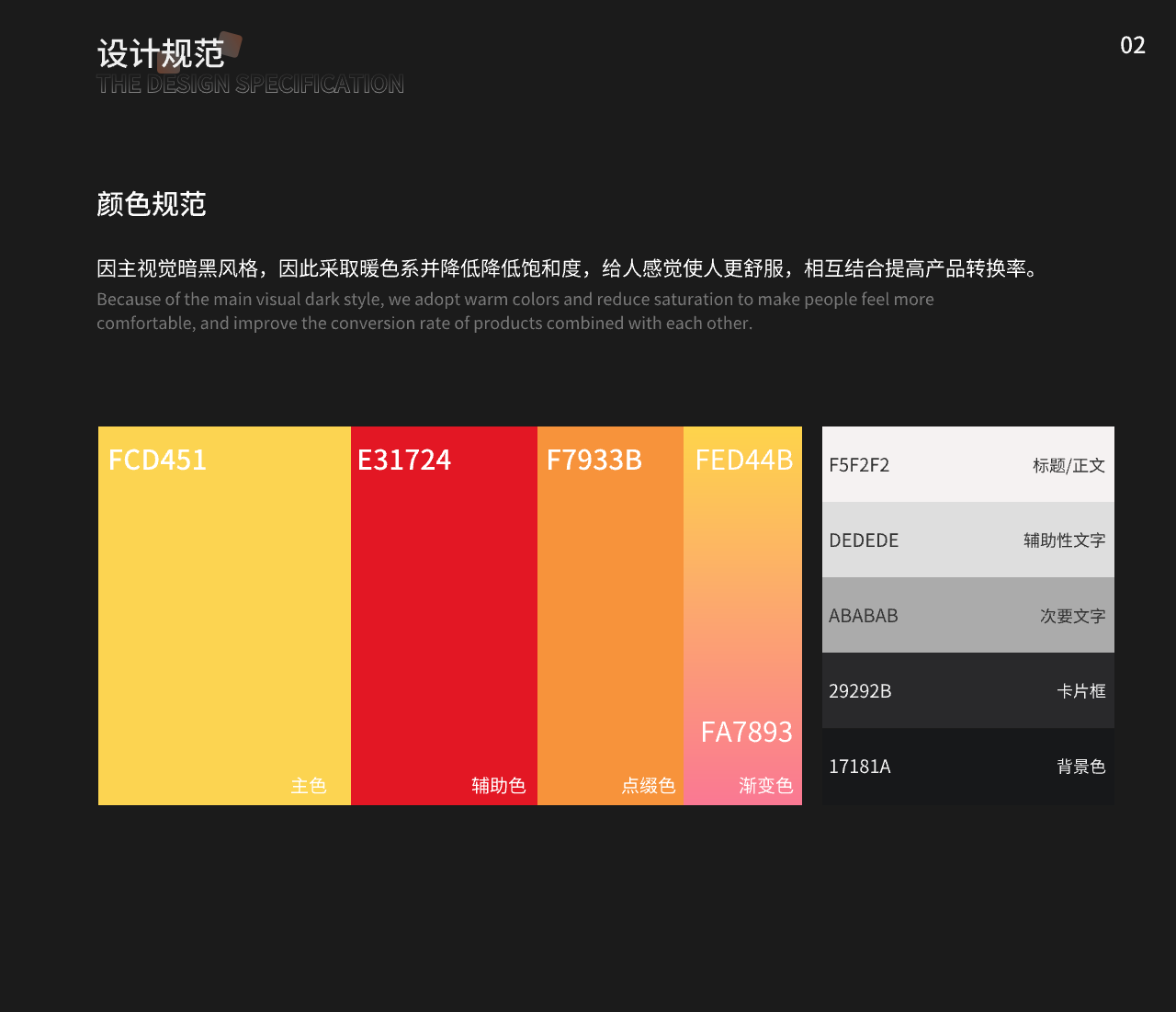Viewport: 1176px width, 1012px height.
Task: Click the 点缀色 label
Action: (649, 785)
